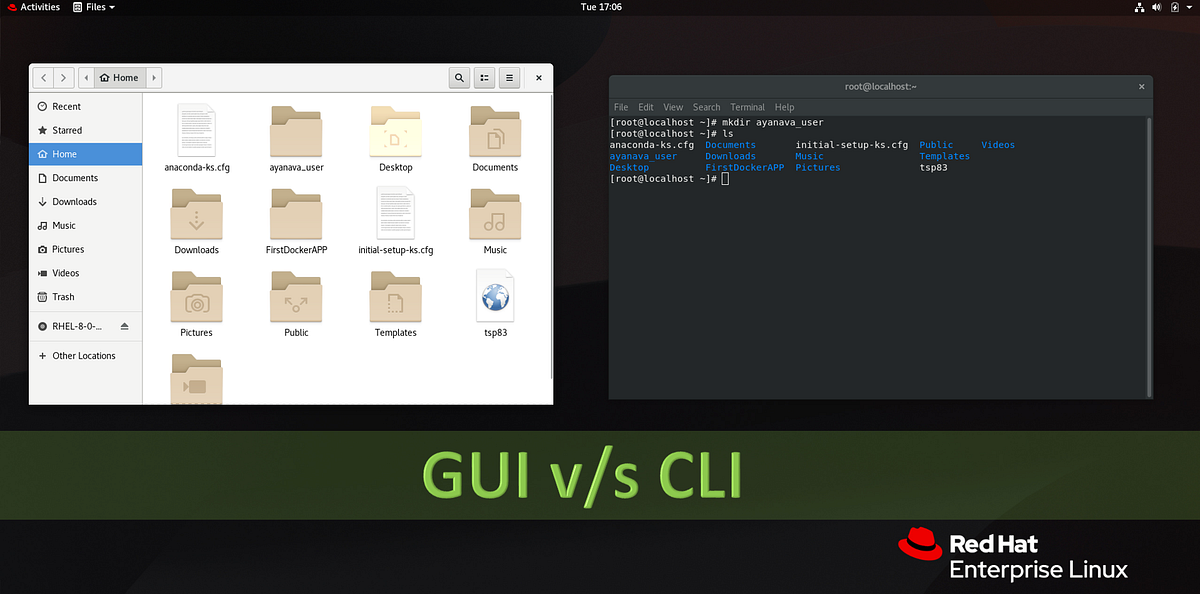Open Trash from the Files sidebar
This screenshot has width=1200, height=594.
coord(60,297)
